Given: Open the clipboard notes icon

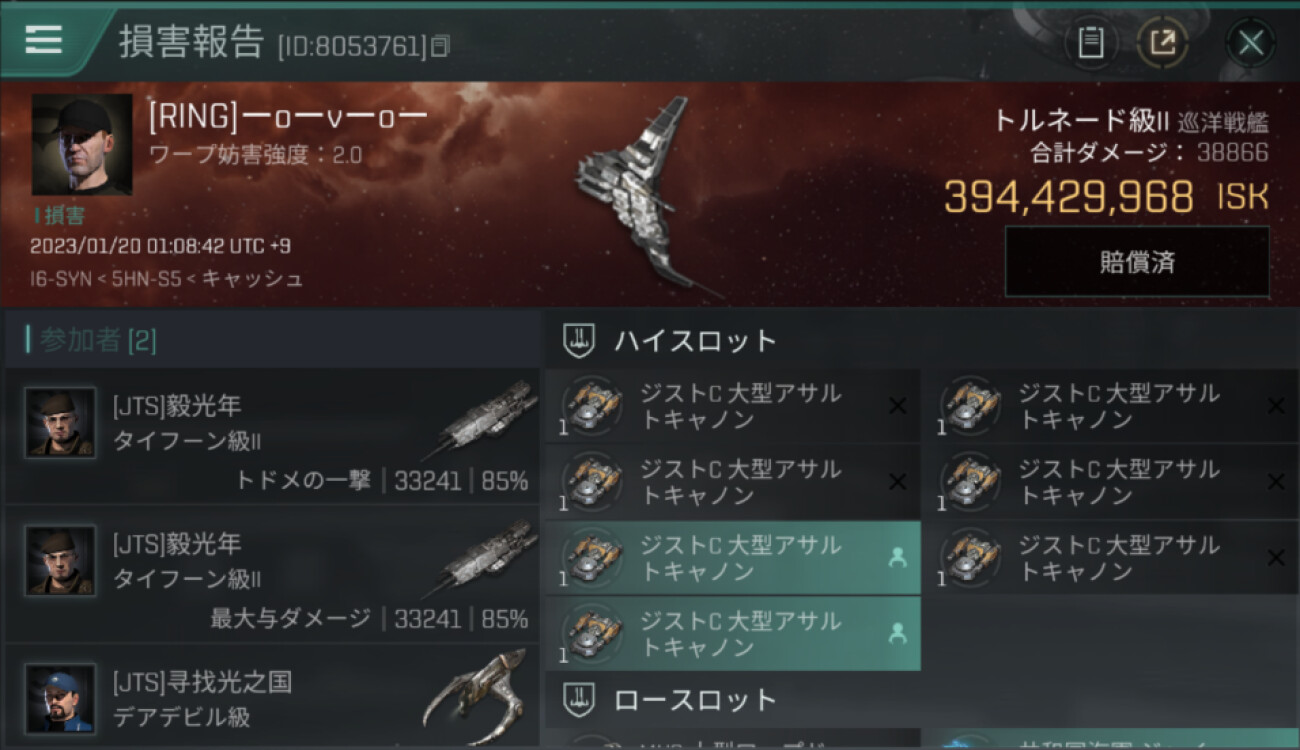Looking at the screenshot, I should [x=1091, y=43].
